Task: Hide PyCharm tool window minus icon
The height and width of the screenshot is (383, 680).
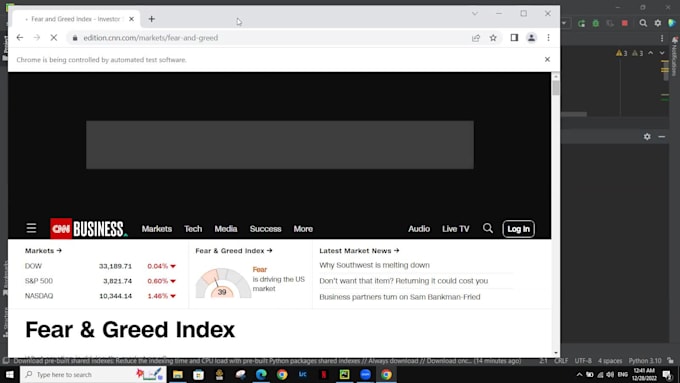Action: point(661,137)
